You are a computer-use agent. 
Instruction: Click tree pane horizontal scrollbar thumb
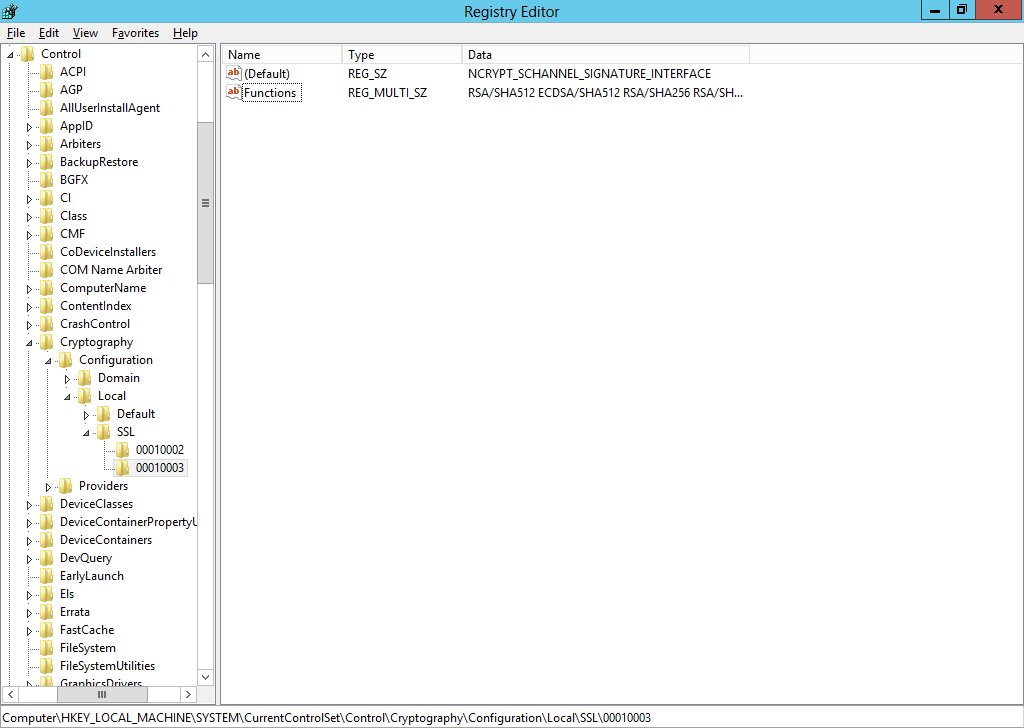pos(101,694)
